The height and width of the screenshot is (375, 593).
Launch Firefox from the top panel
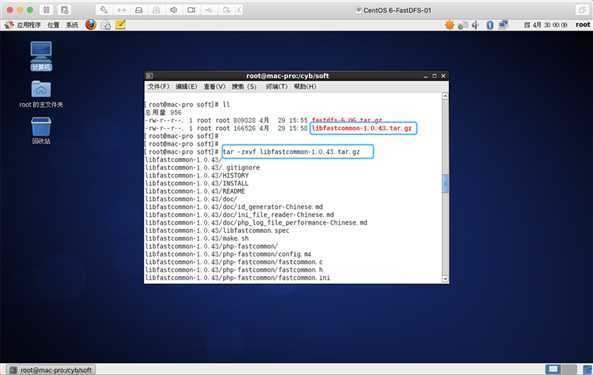(91, 25)
